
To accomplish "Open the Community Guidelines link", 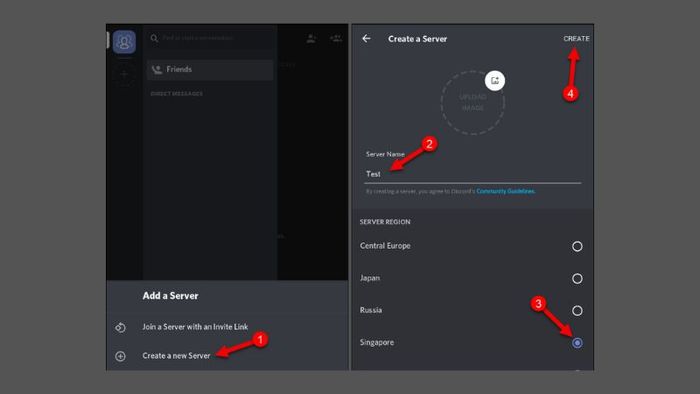I will [x=505, y=191].
